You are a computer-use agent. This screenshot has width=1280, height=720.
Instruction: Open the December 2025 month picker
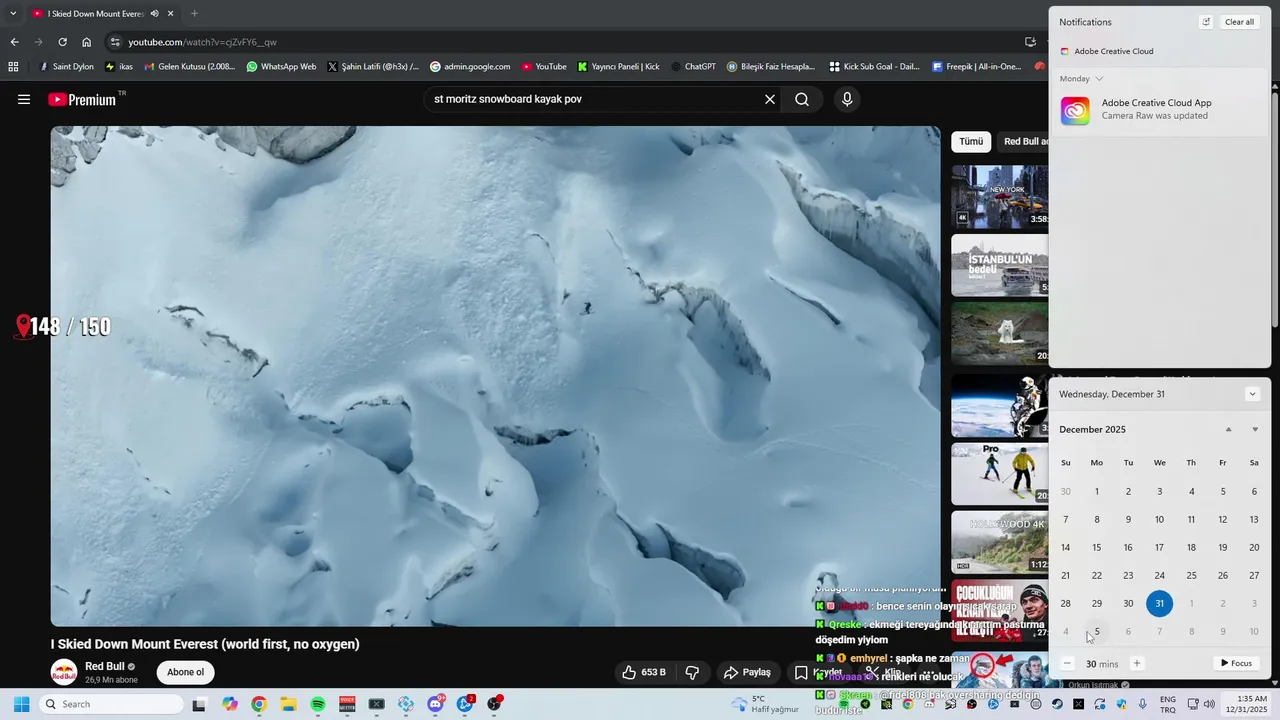[1092, 430]
